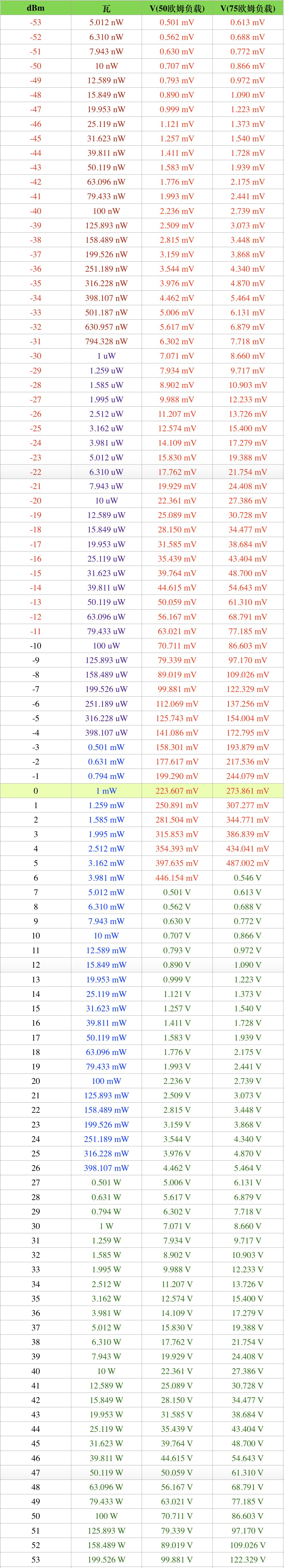This screenshot has height=1568, width=284.
Task: Select the V(50欧姆负载) column header
Action: tap(177, 8)
